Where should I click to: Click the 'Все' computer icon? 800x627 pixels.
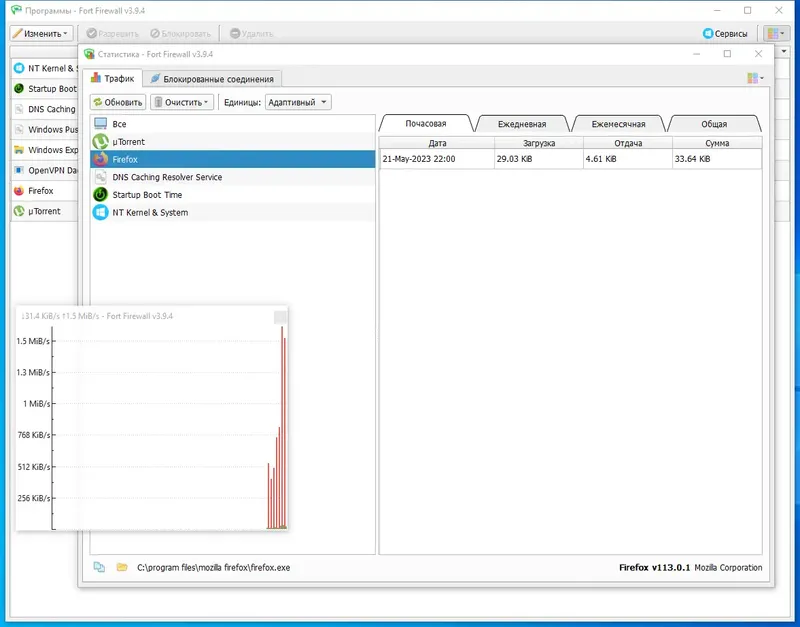(101, 124)
